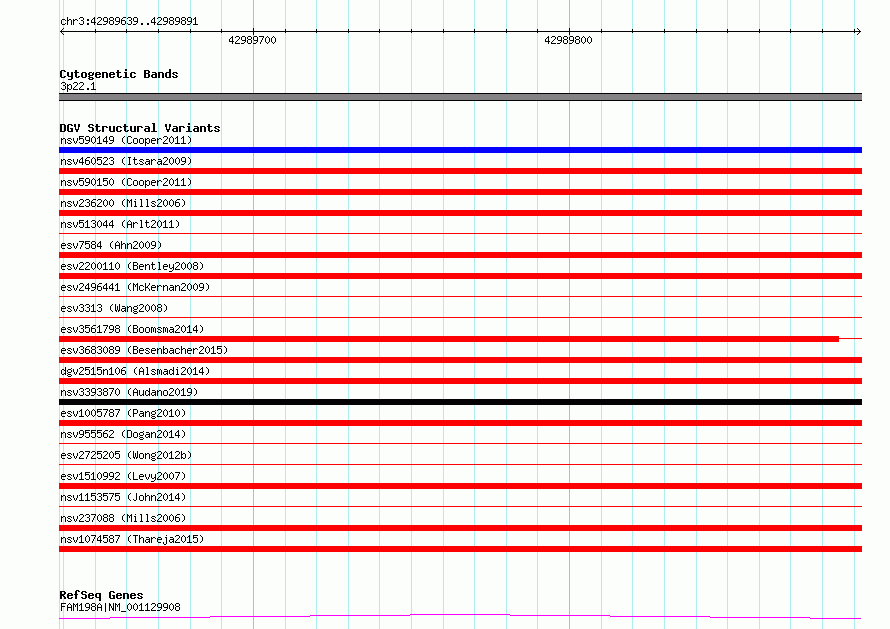Select nsv236200 (Mills2006) label
The height and width of the screenshot is (629, 890).
[x=123, y=203]
